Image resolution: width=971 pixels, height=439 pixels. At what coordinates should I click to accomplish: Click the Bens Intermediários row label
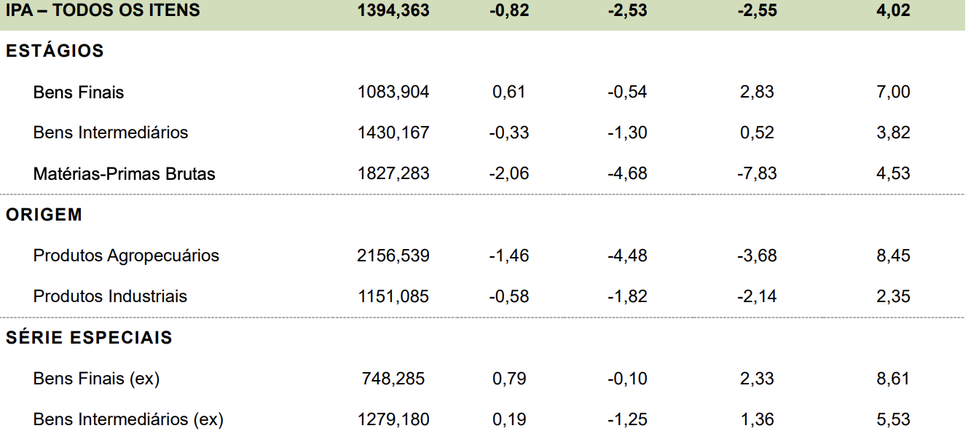pos(110,133)
